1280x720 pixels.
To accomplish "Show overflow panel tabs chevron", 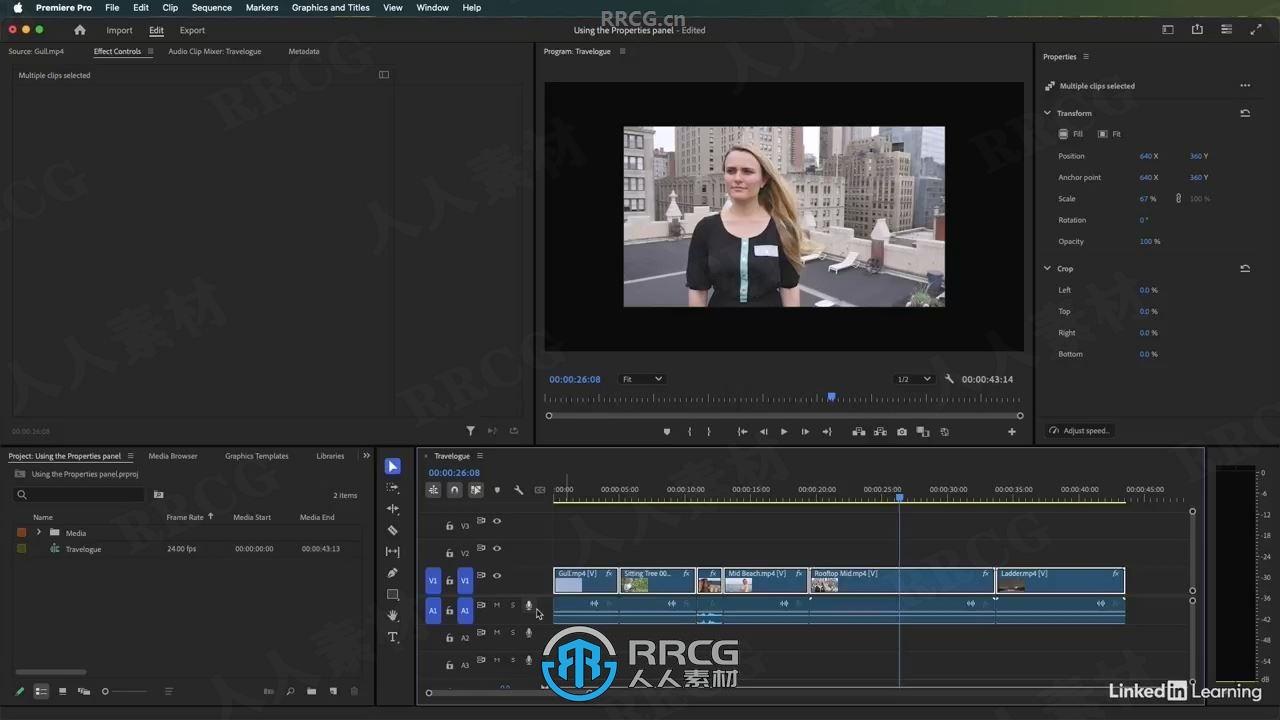I will click(366, 456).
